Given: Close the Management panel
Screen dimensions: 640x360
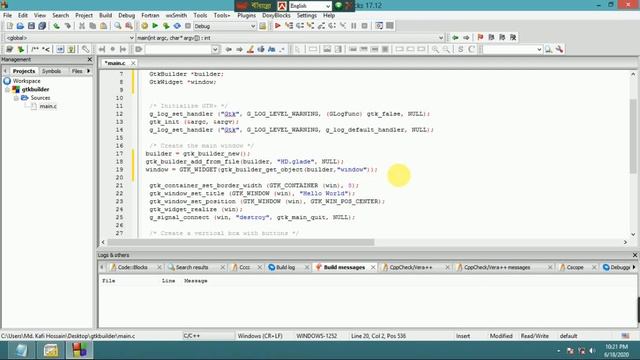Looking at the screenshot, I should [x=90, y=60].
